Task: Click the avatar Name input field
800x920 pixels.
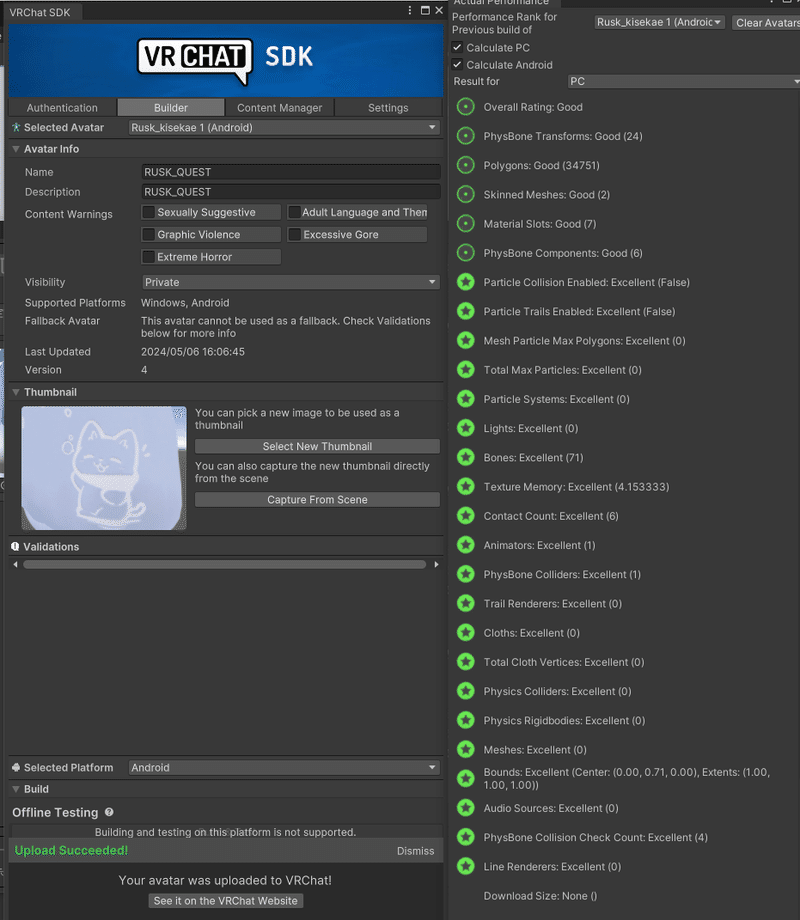Action: tap(291, 172)
